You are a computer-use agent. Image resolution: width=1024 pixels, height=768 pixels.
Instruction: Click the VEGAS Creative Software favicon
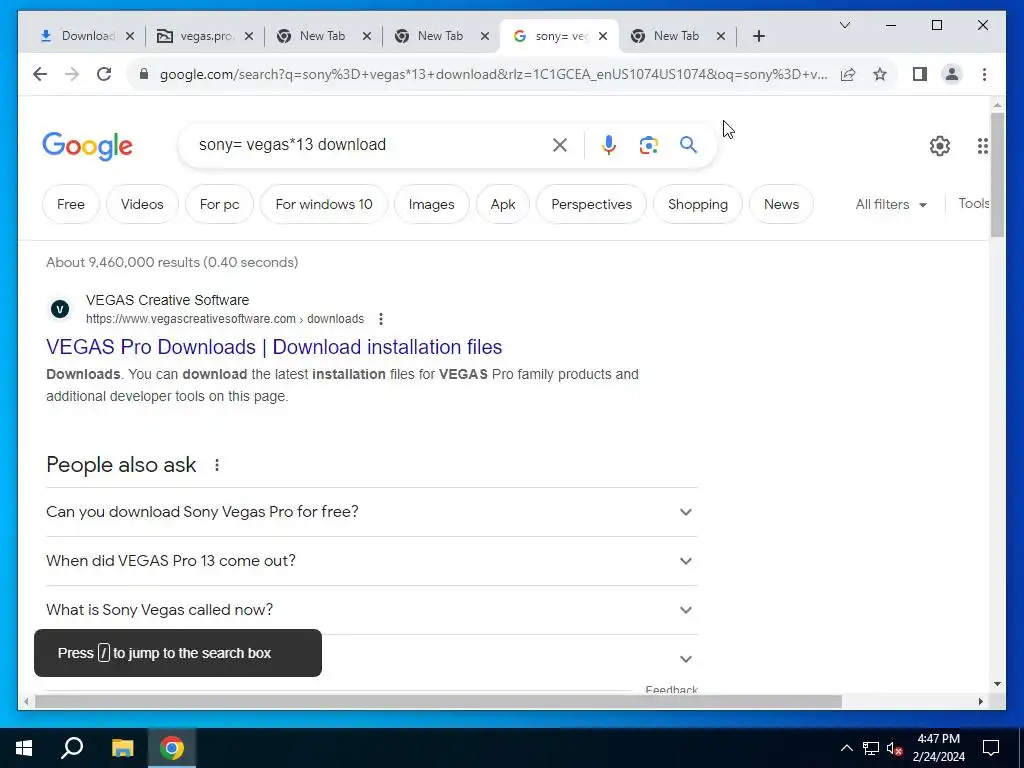click(x=60, y=309)
